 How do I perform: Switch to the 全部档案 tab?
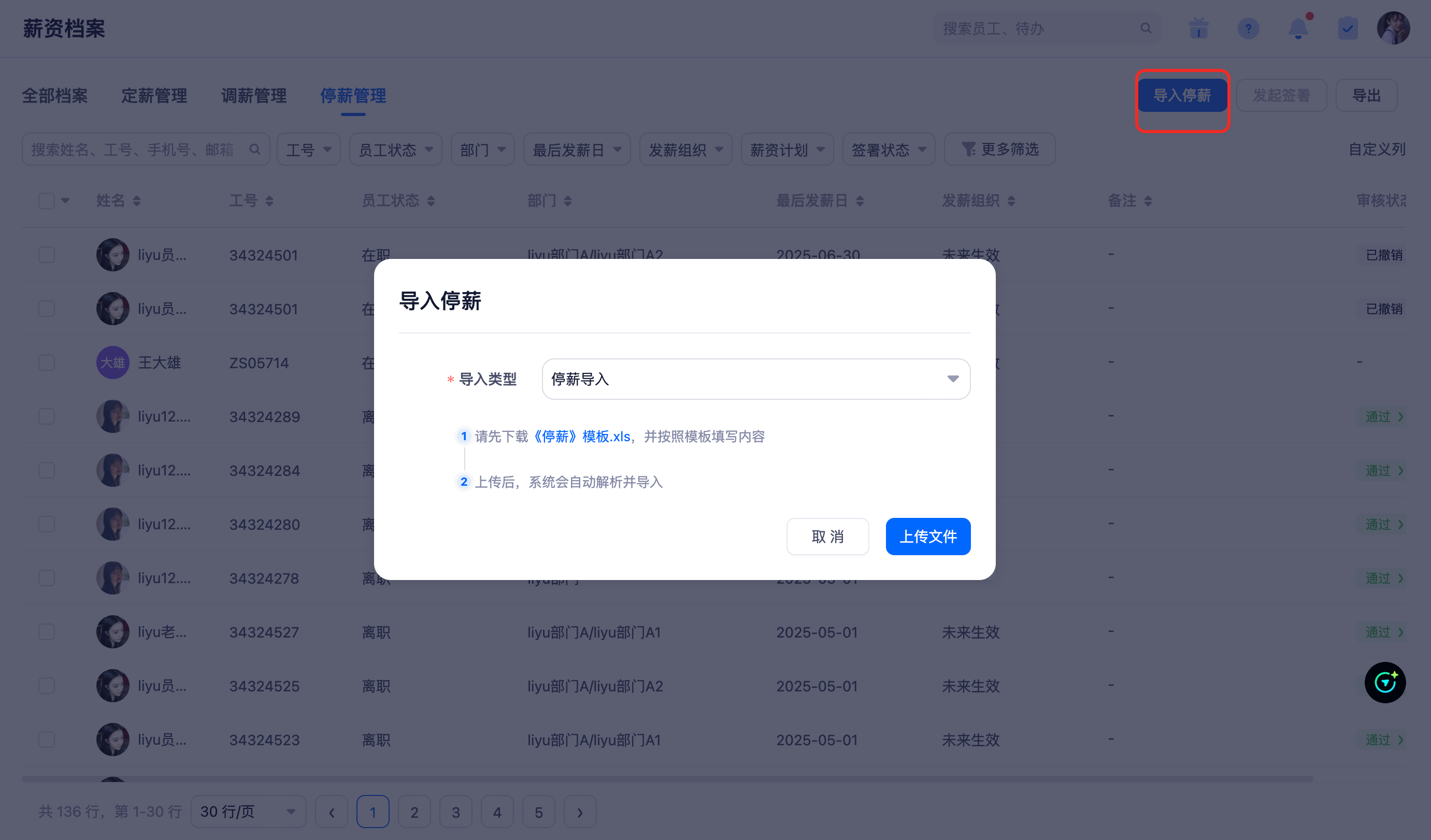pyautogui.click(x=54, y=95)
